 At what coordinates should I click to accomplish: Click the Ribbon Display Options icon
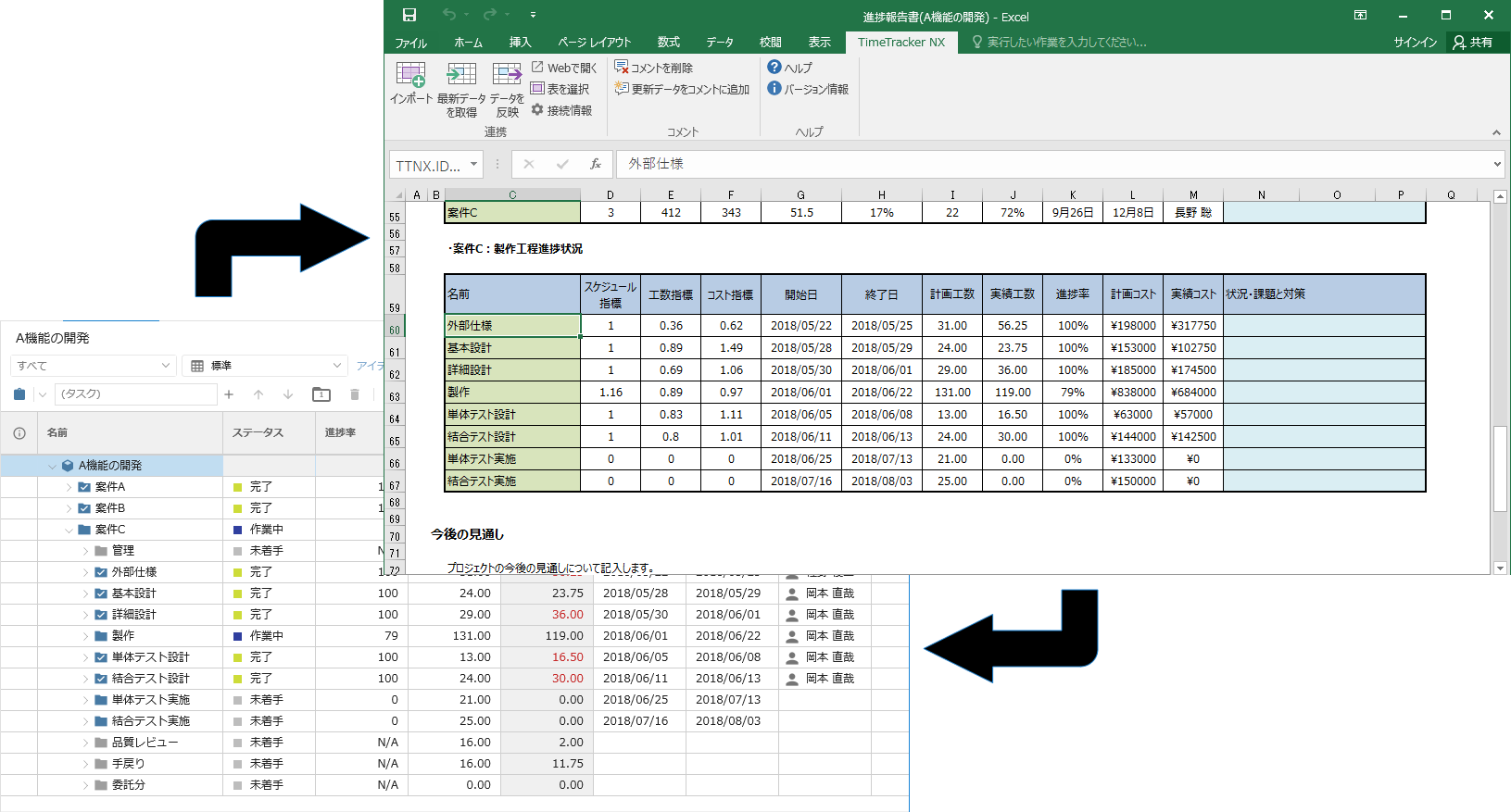tap(1360, 15)
